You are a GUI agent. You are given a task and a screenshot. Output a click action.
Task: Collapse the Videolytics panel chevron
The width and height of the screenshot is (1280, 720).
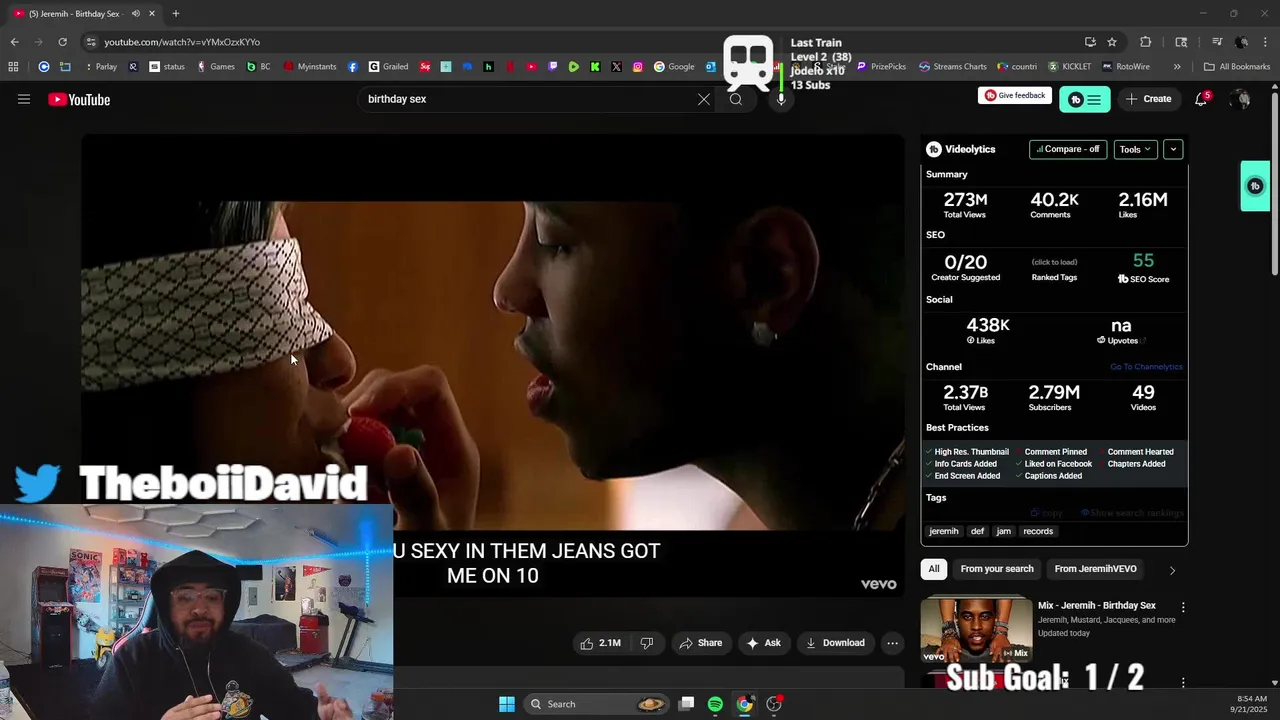[x=1173, y=149]
